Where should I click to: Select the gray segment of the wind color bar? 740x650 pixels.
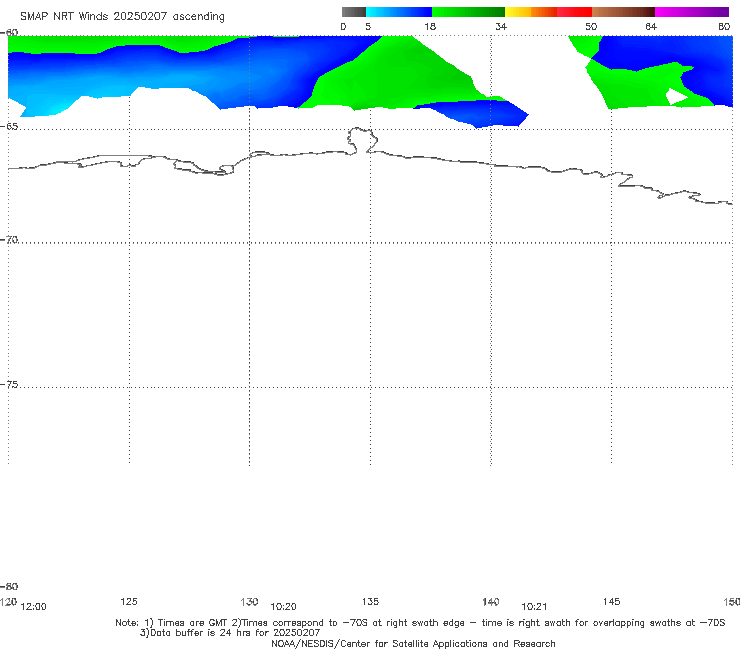tap(354, 12)
